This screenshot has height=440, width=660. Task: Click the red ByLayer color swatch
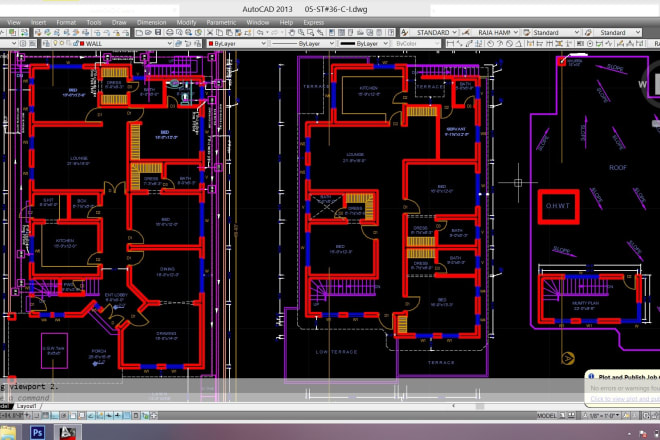[x=211, y=43]
